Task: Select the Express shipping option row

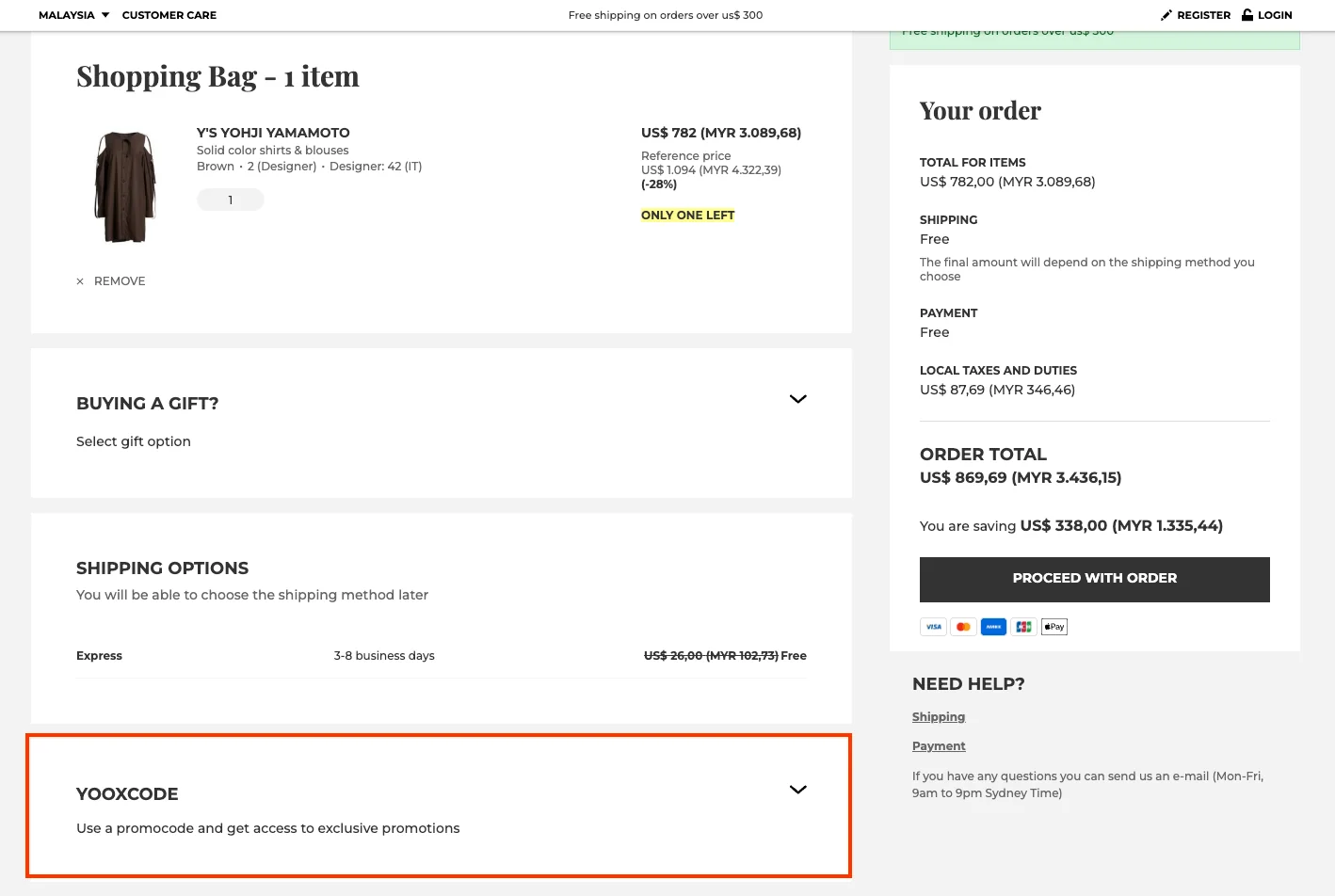Action: click(441, 656)
